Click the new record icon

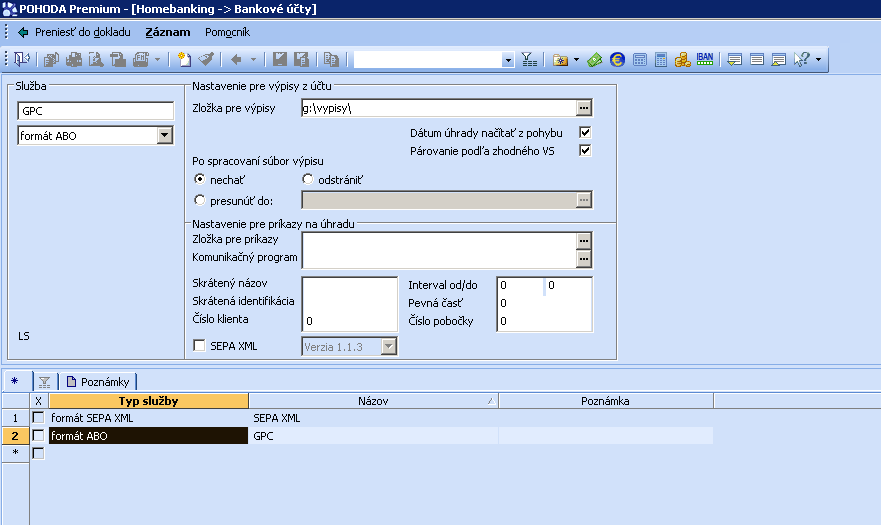pos(184,60)
